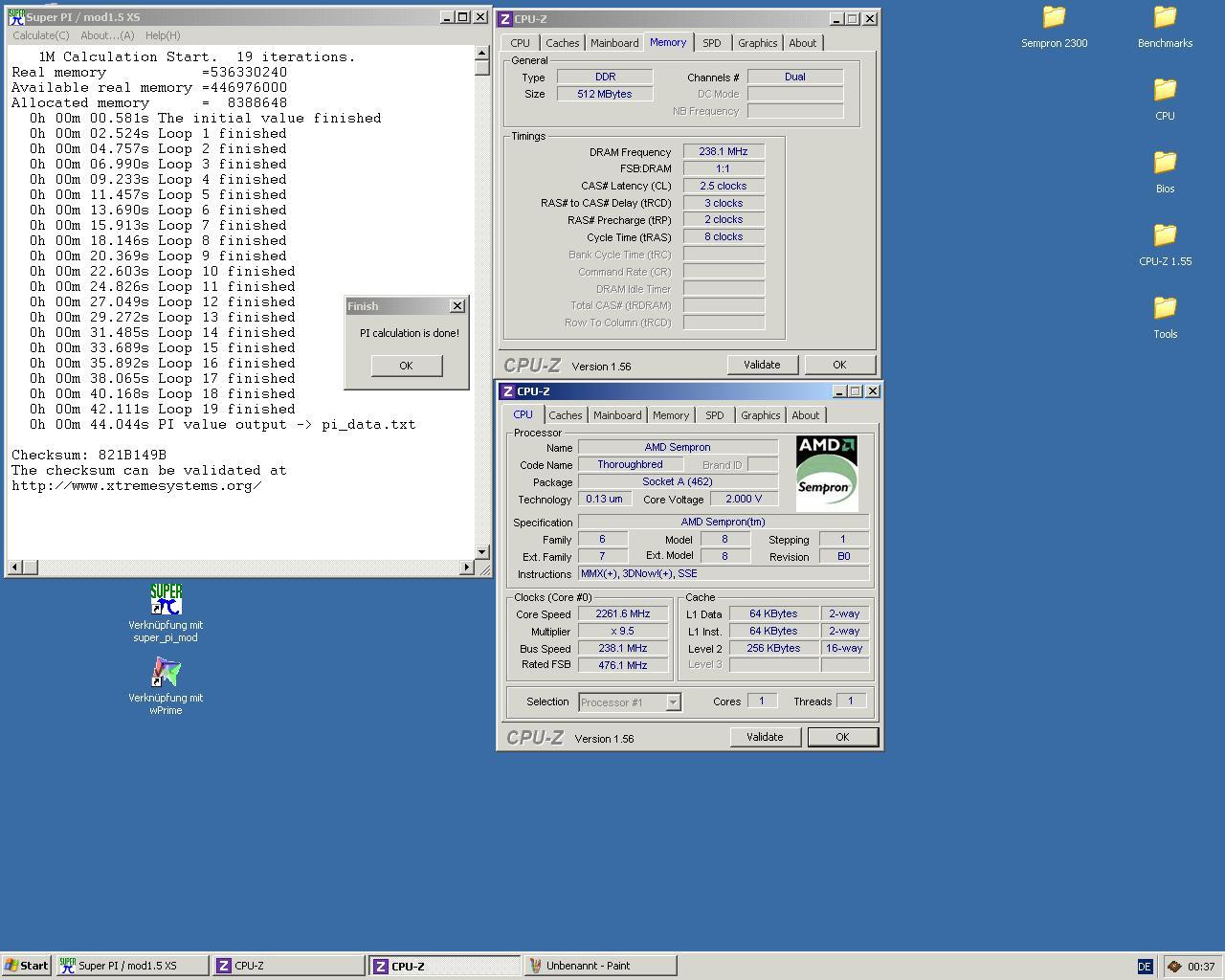The image size is (1225, 980).
Task: Click the xtremesystems.org URL text
Action: (137, 485)
